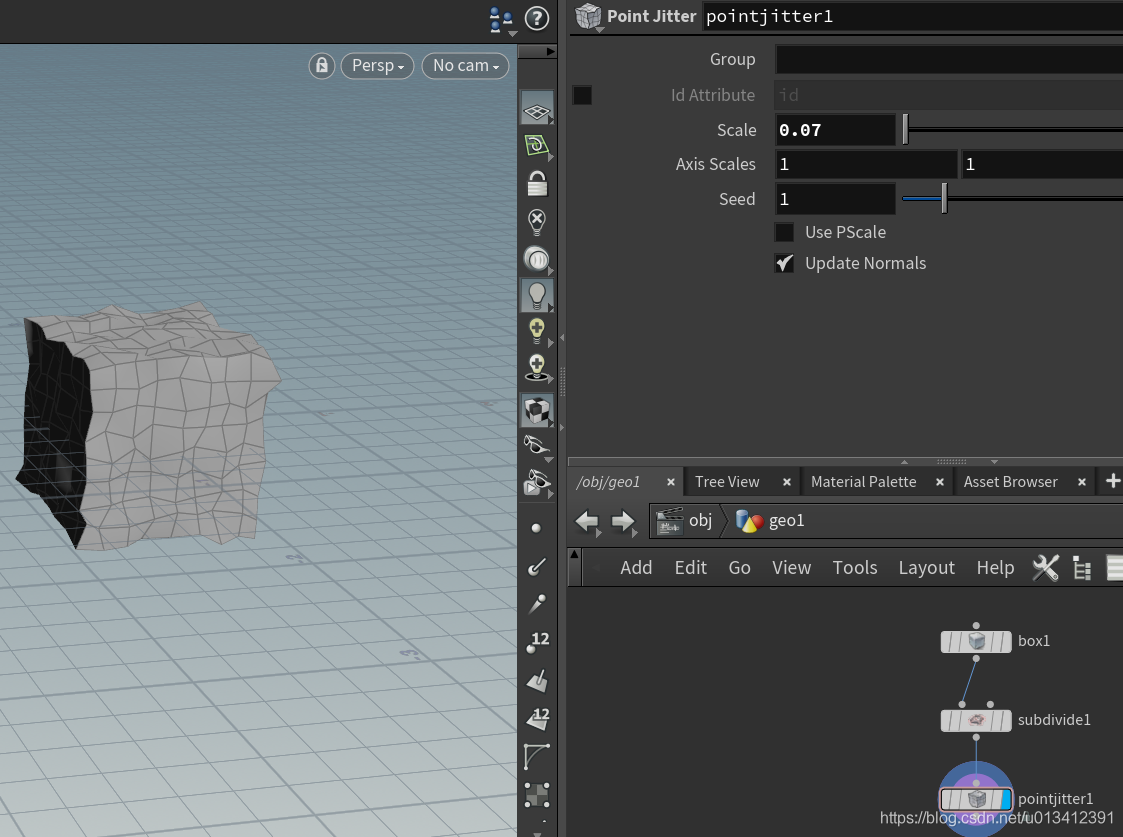Toggle the display point numbers icon
The width and height of the screenshot is (1123, 837).
coord(537,642)
